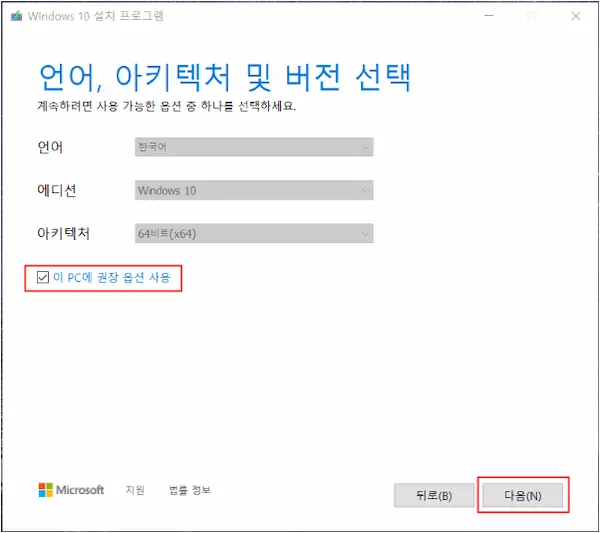Click the 언어 field label
The height and width of the screenshot is (533, 600).
tap(50, 147)
